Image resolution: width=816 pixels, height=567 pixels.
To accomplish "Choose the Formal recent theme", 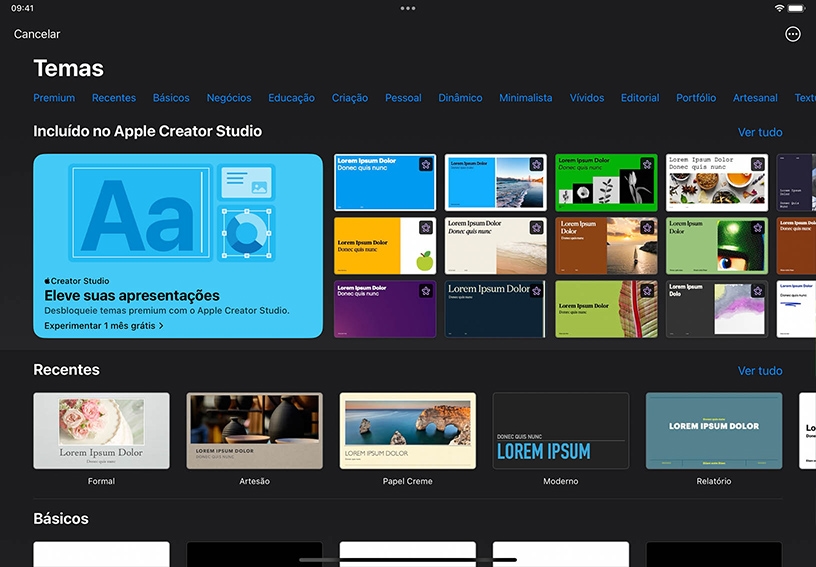I will click(x=101, y=431).
